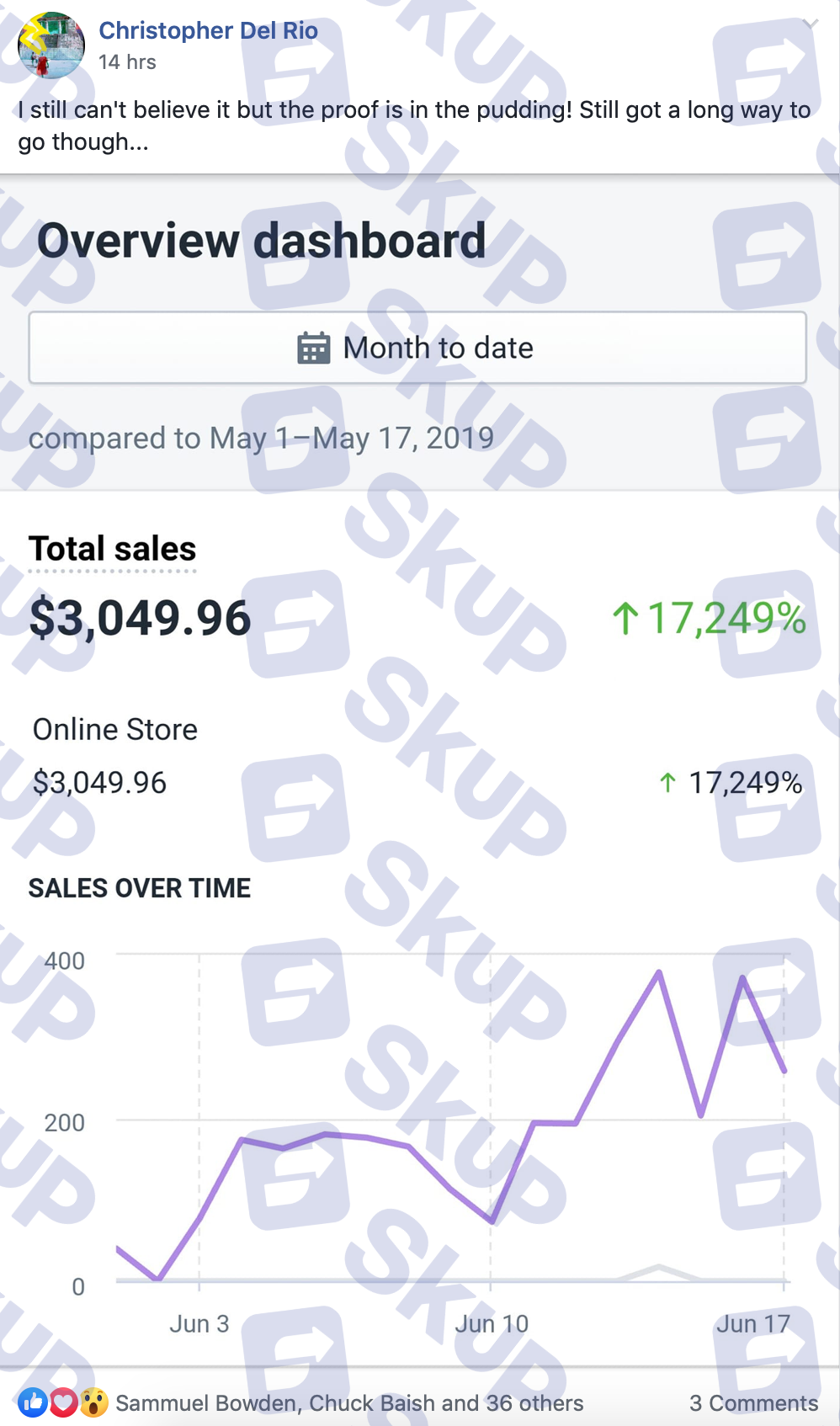
Task: Click the purple sales line peak in chart
Action: tap(659, 972)
